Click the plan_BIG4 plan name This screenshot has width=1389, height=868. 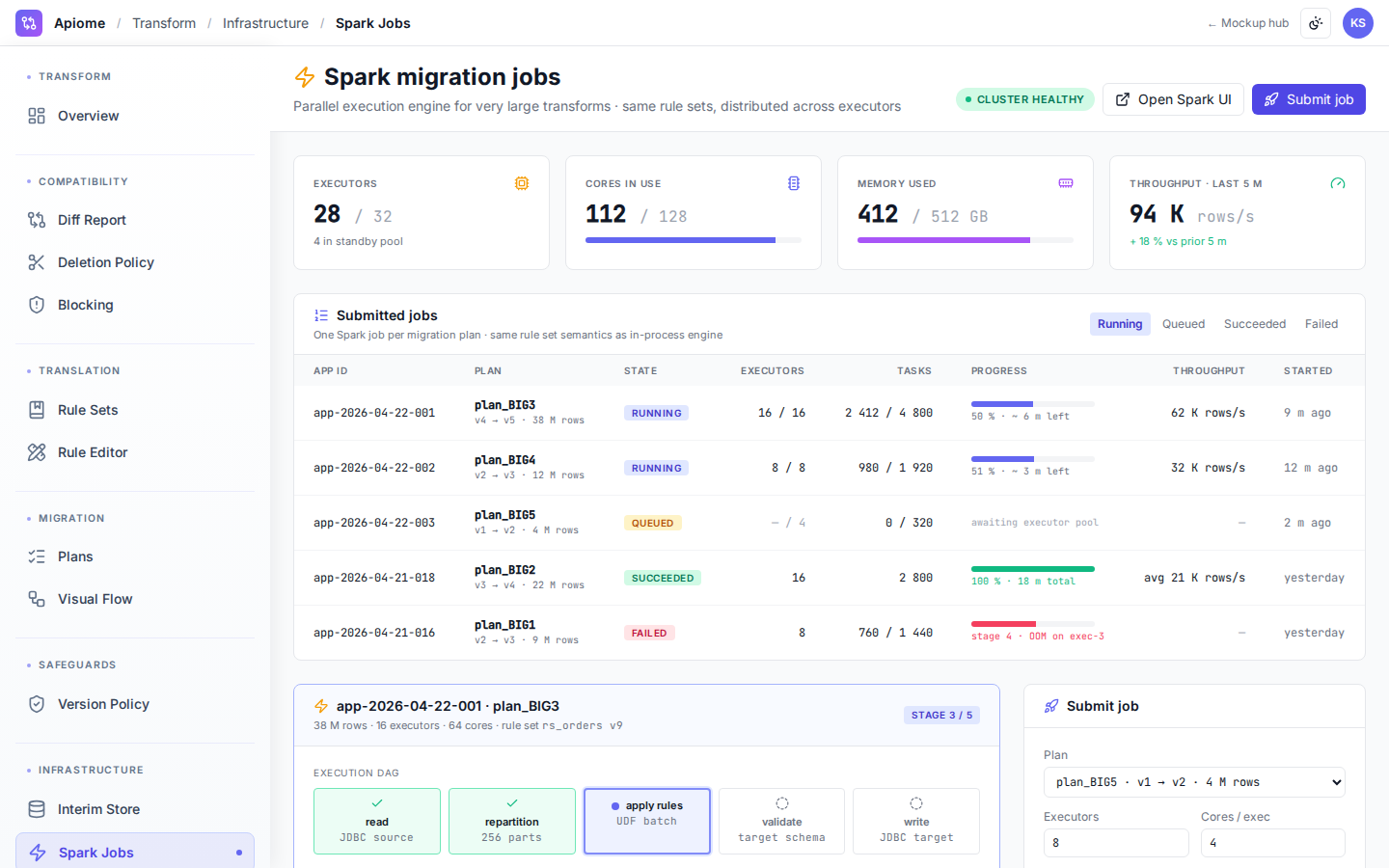point(504,460)
